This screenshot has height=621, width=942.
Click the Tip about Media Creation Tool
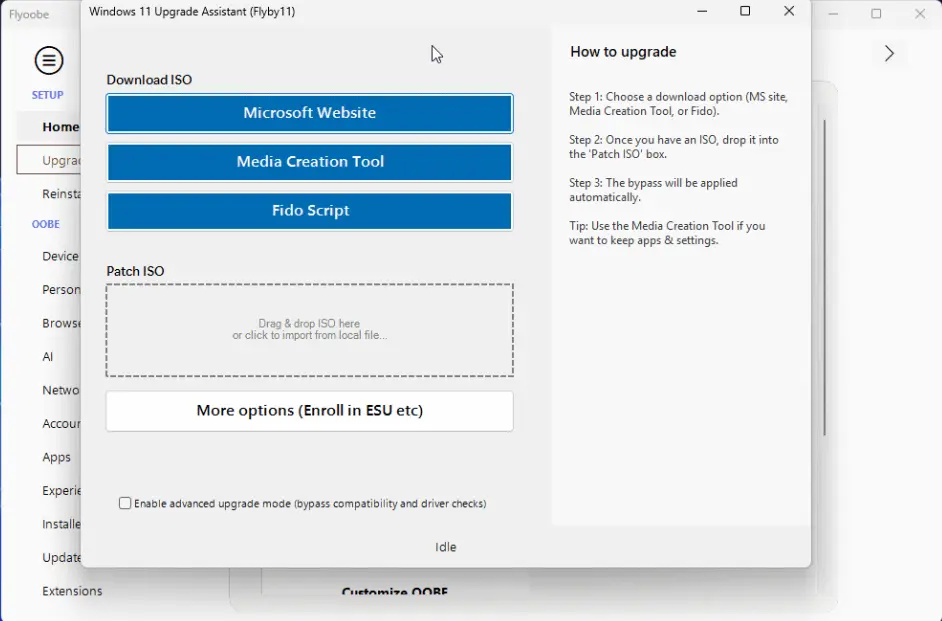(667, 233)
